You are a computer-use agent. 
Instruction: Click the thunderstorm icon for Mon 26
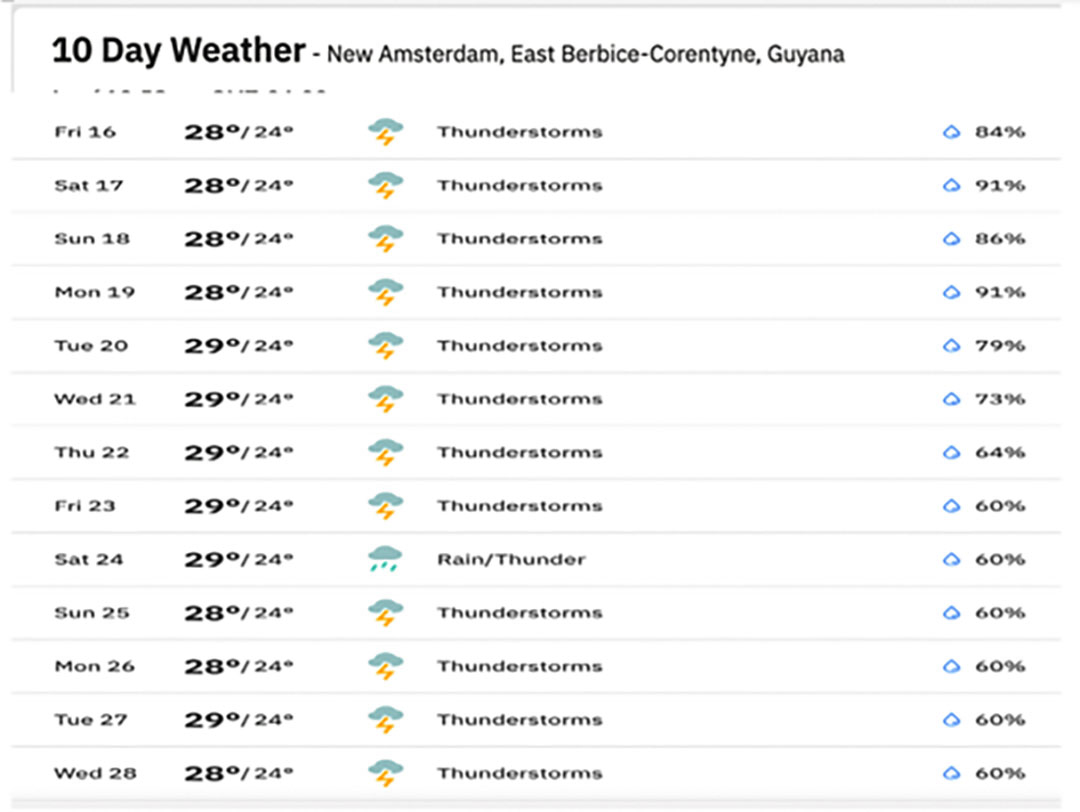pos(386,666)
